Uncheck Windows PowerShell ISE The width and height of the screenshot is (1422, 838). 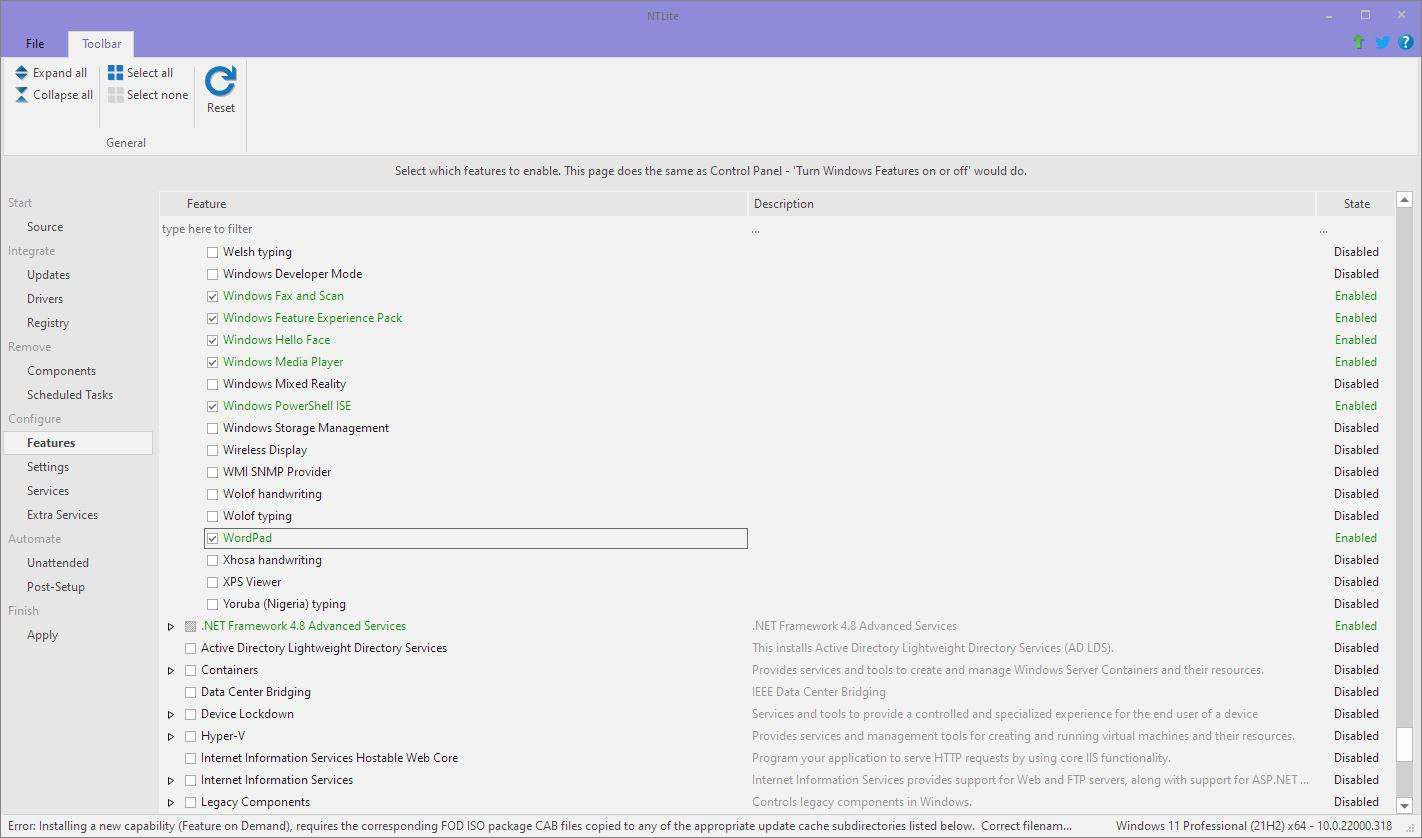point(212,406)
